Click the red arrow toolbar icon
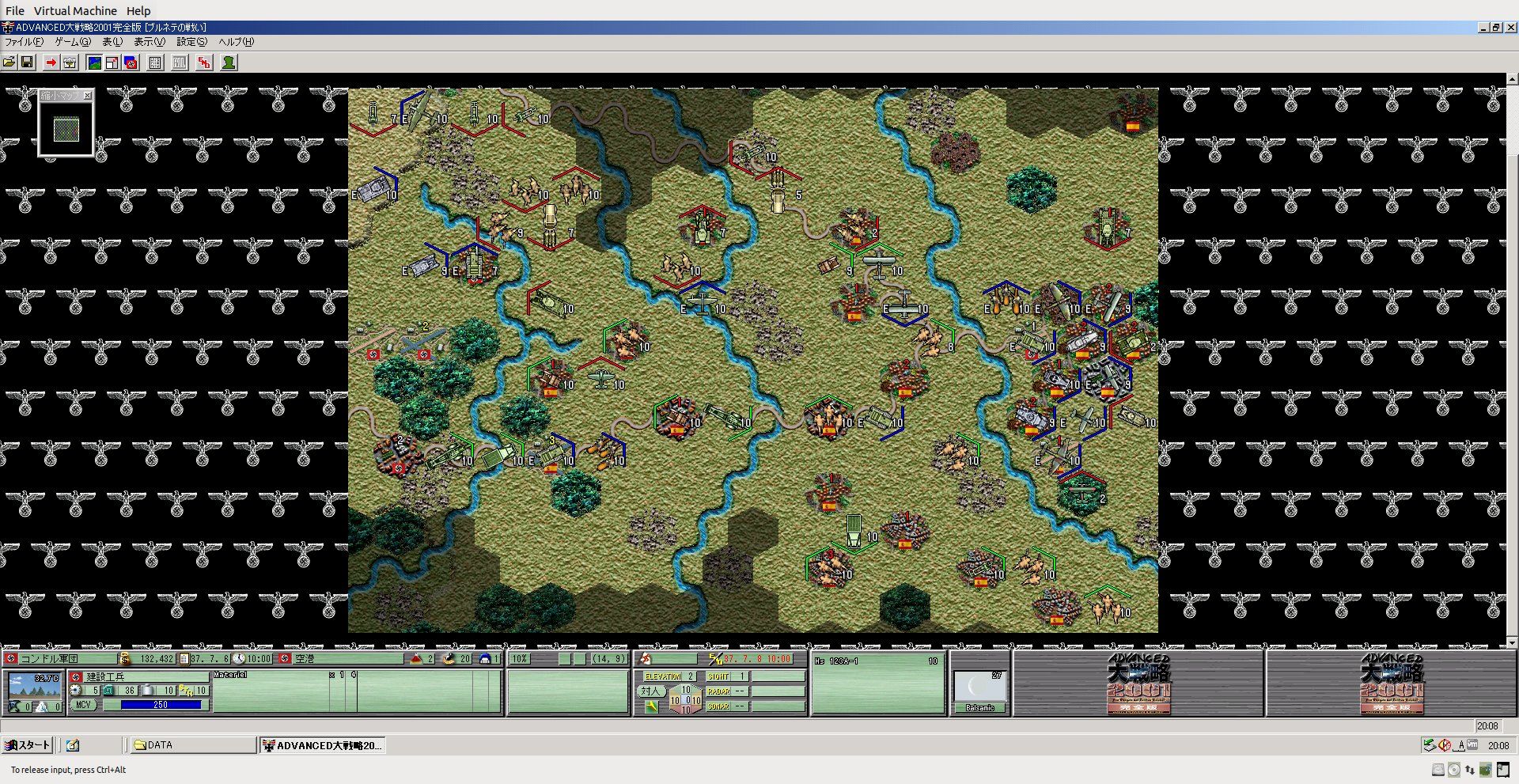This screenshot has height=784, width=1519. click(51, 62)
